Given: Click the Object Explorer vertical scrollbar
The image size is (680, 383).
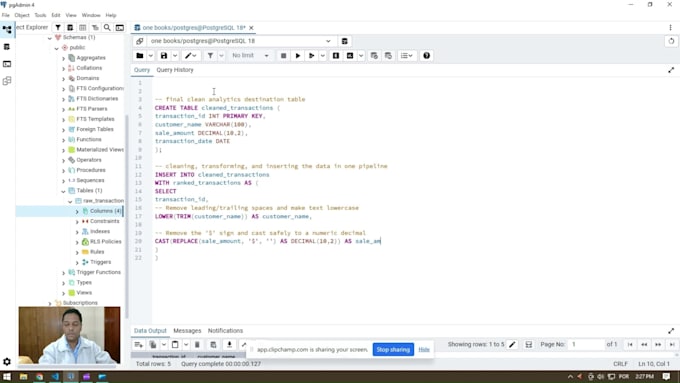Looking at the screenshot, I should coord(127,217).
